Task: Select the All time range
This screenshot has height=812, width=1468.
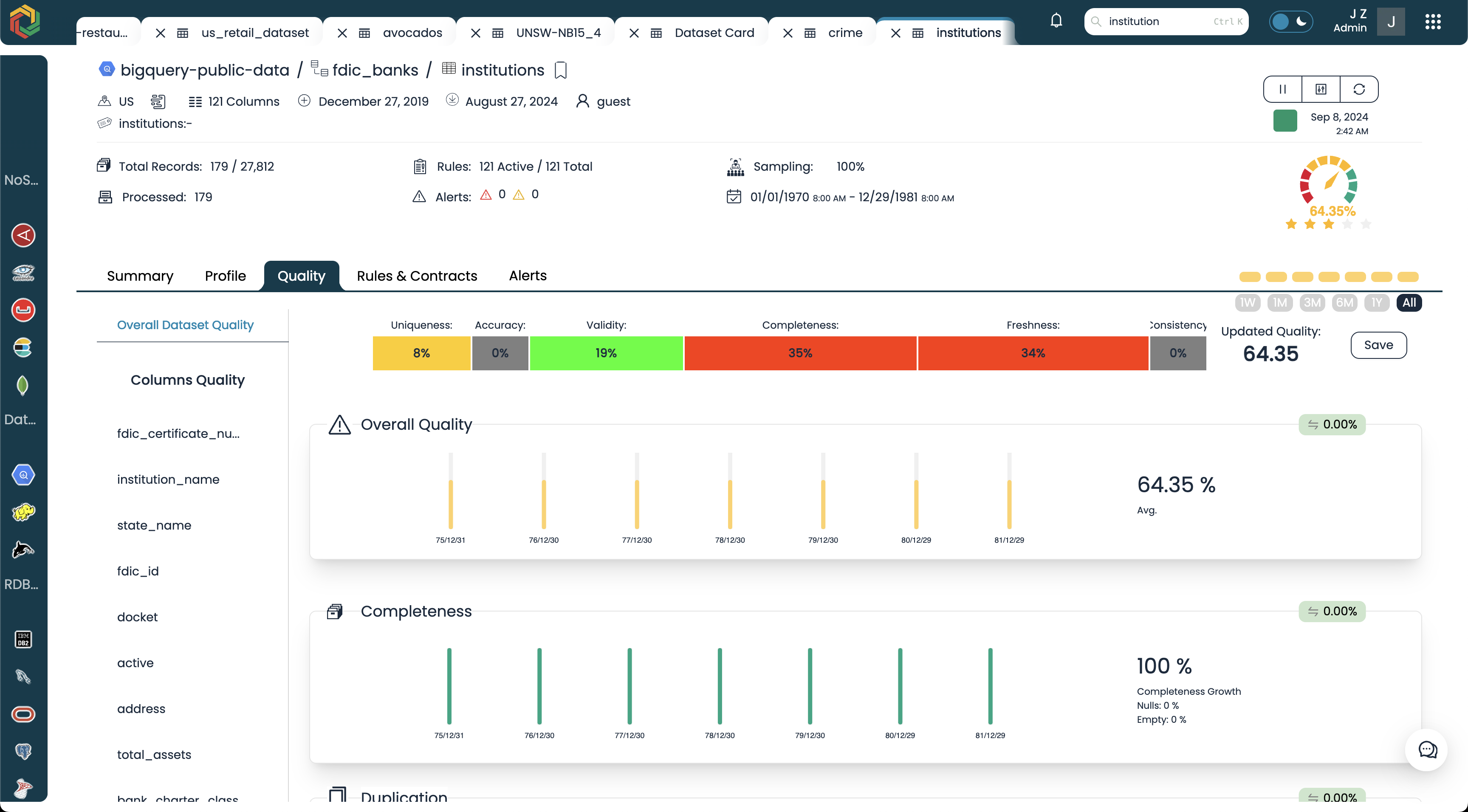Action: [1409, 302]
